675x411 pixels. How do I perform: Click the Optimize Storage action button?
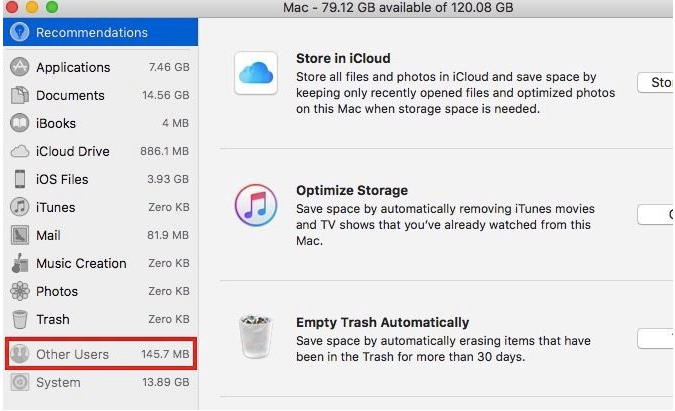click(655, 214)
